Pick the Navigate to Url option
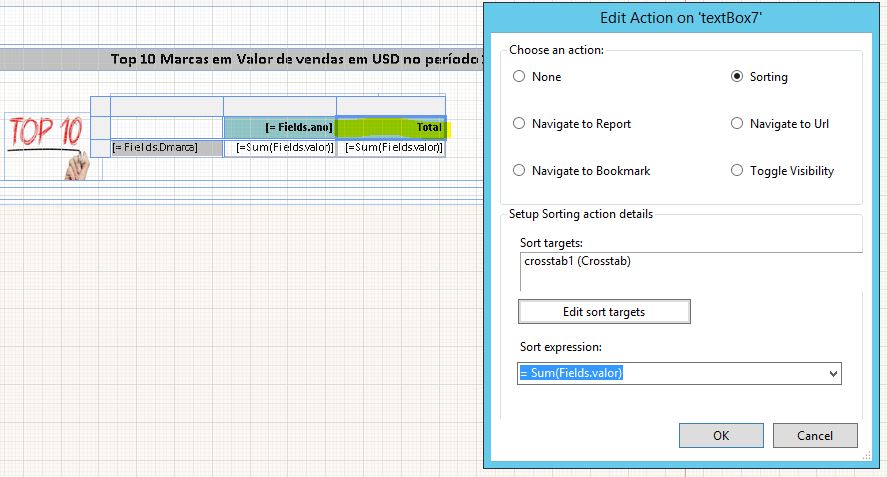Image resolution: width=887 pixels, height=477 pixels. [737, 124]
